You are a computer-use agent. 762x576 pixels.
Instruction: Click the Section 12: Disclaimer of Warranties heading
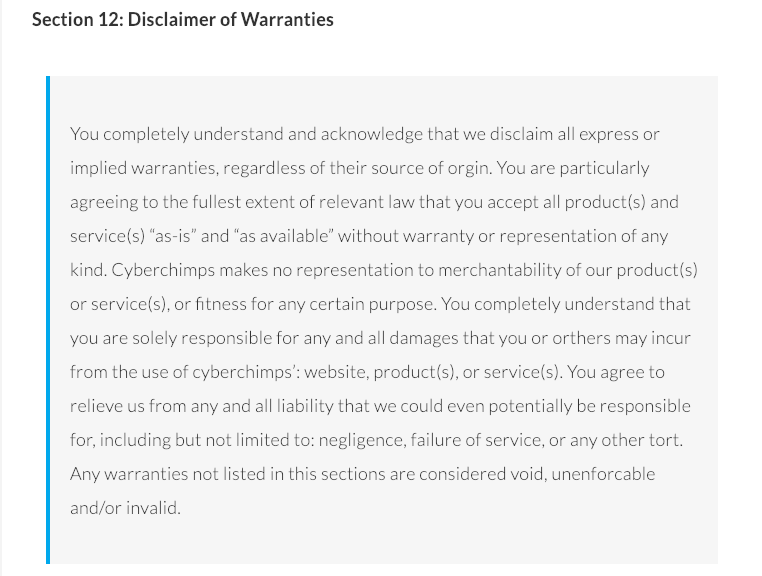[x=183, y=20]
